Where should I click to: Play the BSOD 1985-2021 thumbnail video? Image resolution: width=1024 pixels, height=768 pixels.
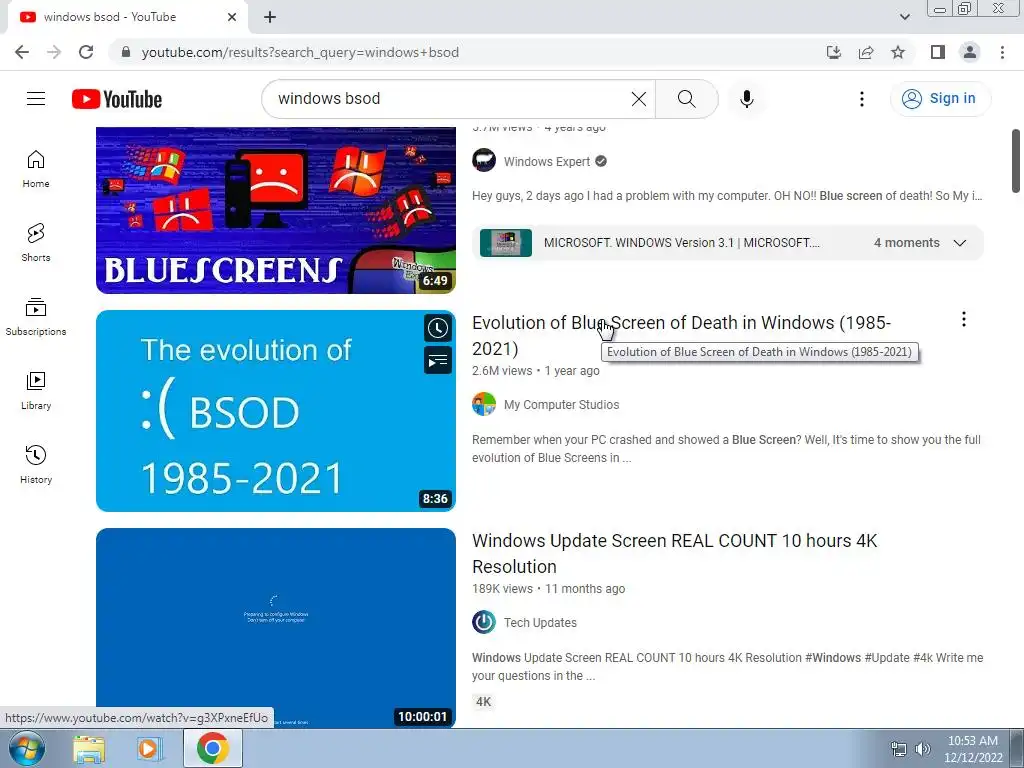pyautogui.click(x=276, y=411)
